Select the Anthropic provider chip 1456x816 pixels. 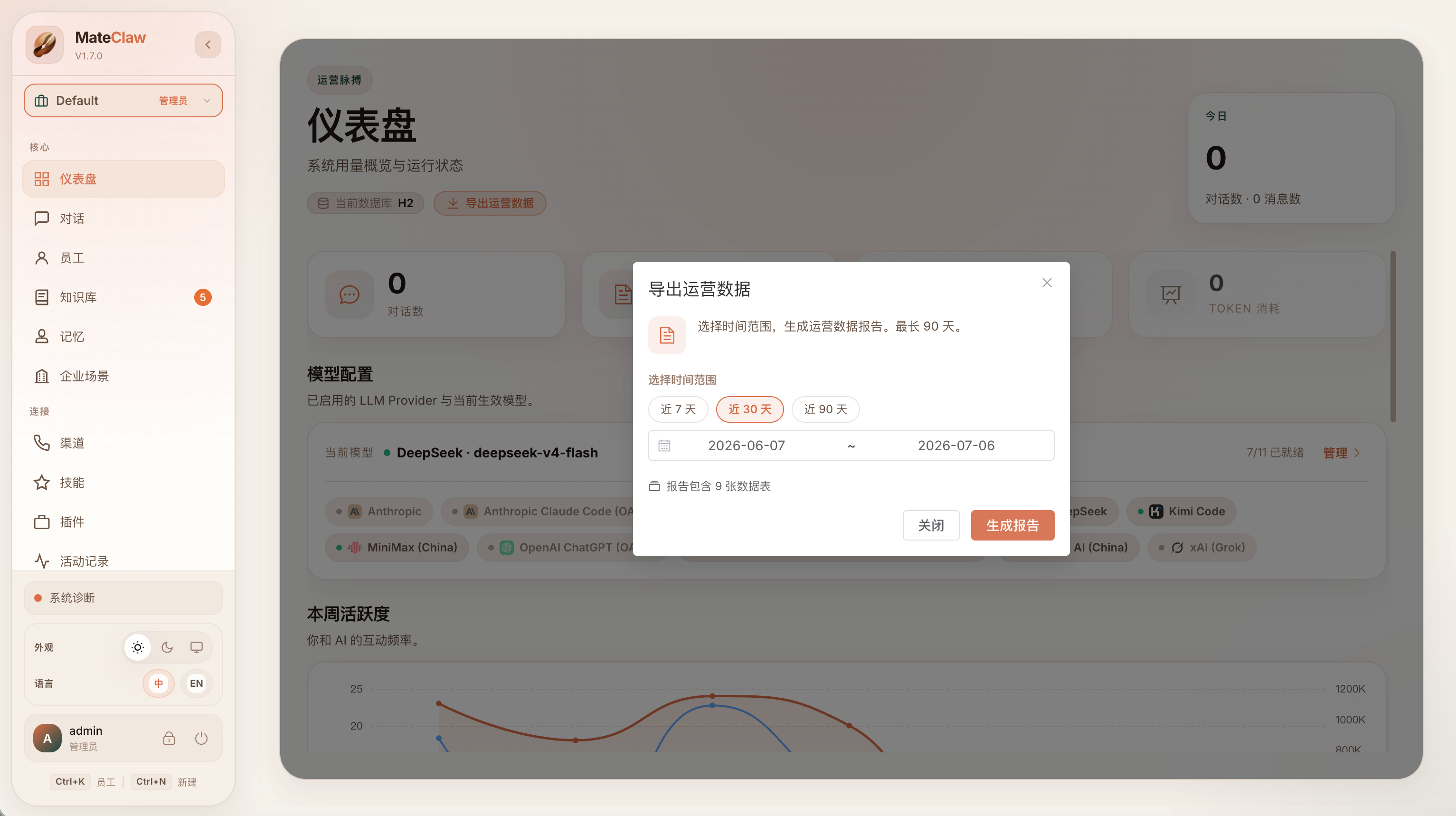[378, 511]
